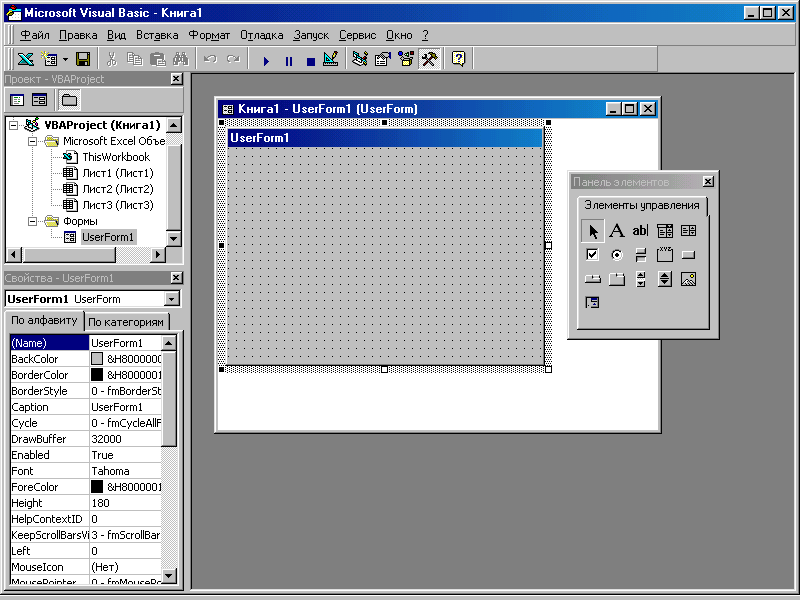Toggle Folders button in Project panel
The height and width of the screenshot is (600, 800).
(x=69, y=100)
